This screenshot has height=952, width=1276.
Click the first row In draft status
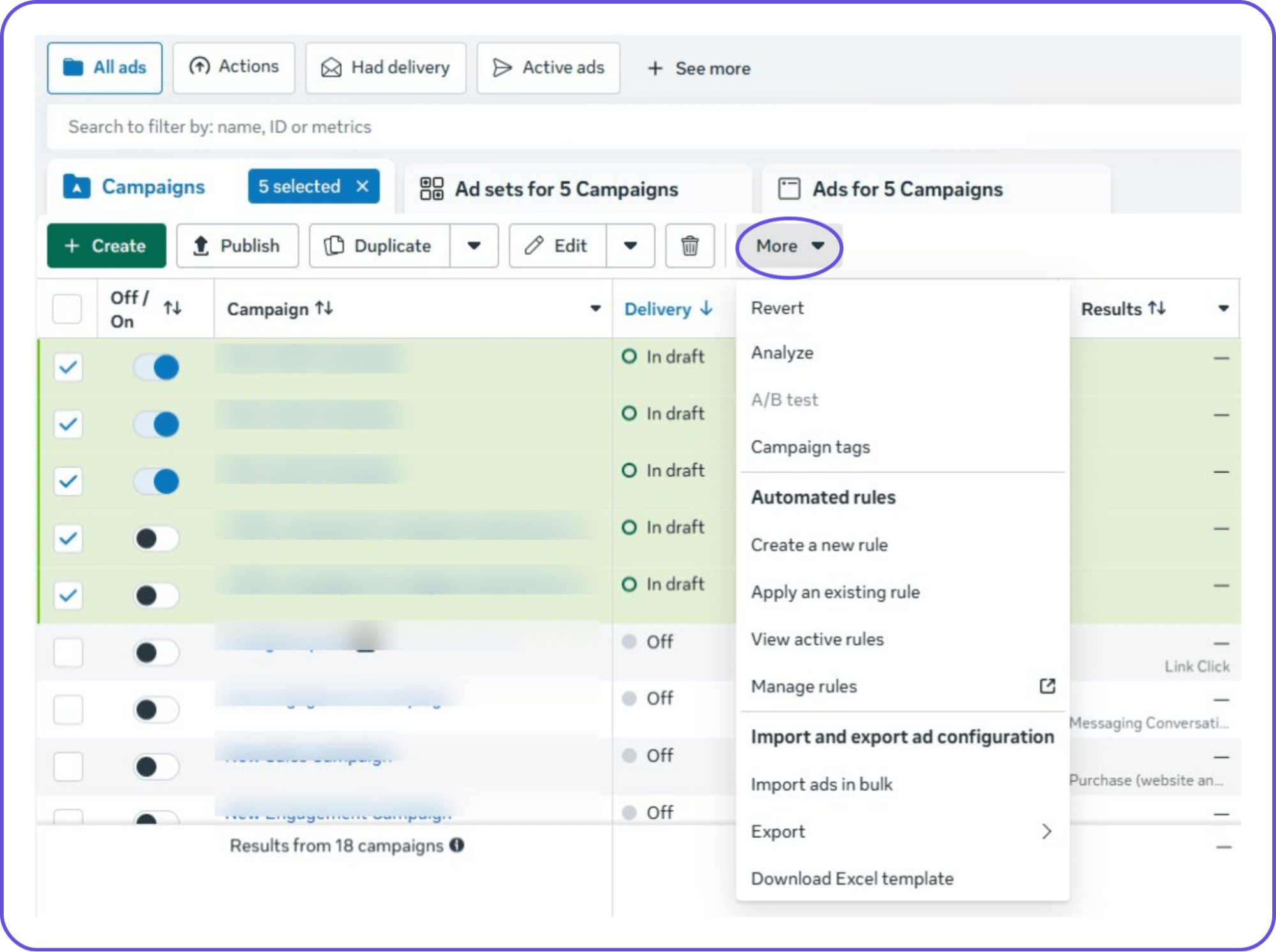(663, 356)
